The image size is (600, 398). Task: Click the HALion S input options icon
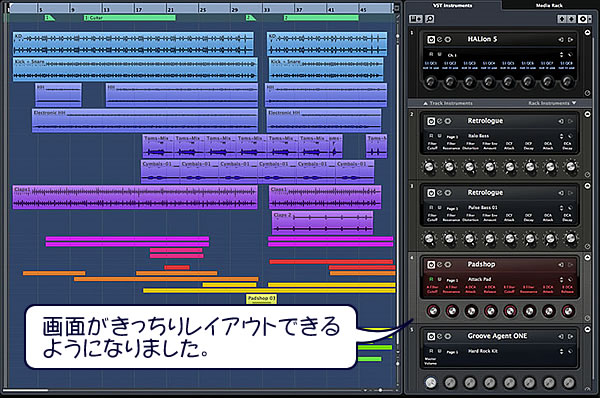pos(561,39)
